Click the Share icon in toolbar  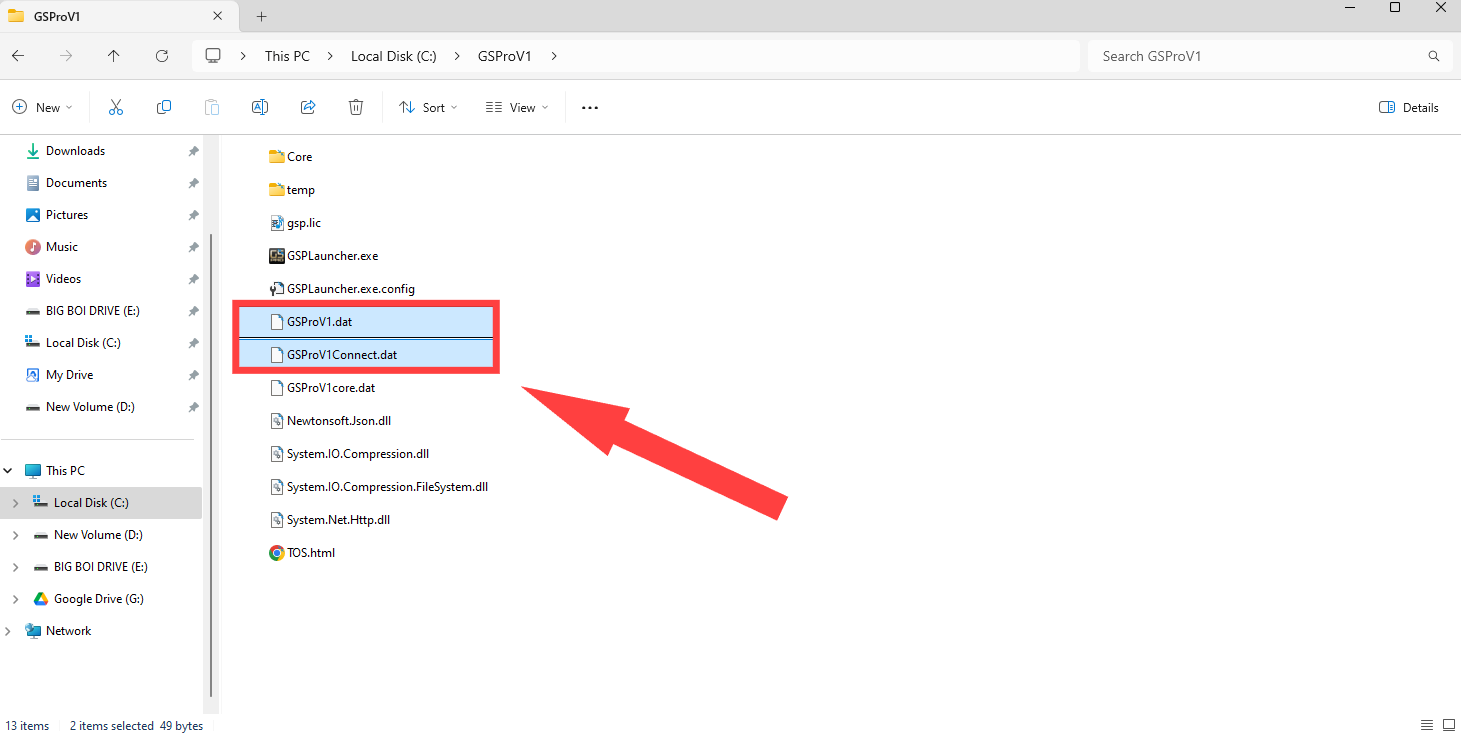(308, 107)
